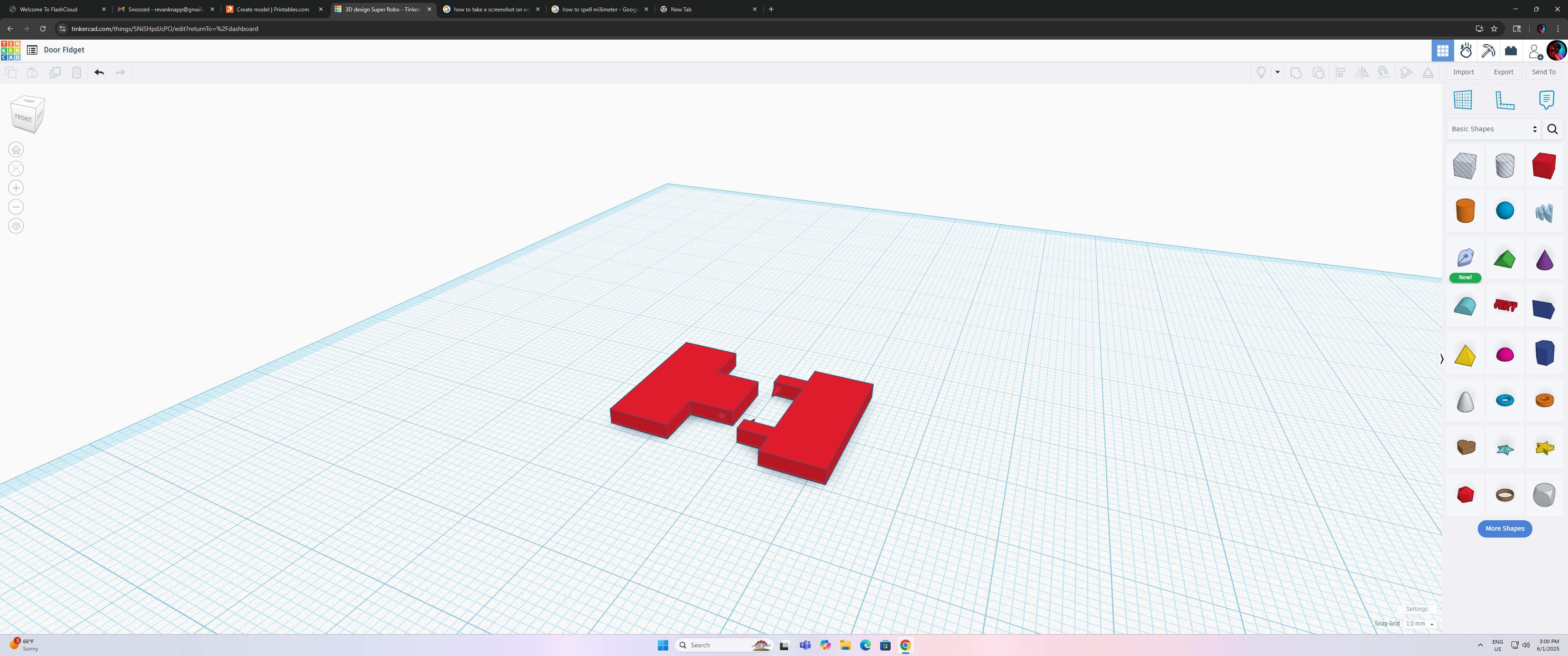Viewport: 1568px width, 656px height.
Task: Switch to the how to take a screenshot tab
Action: click(491, 9)
